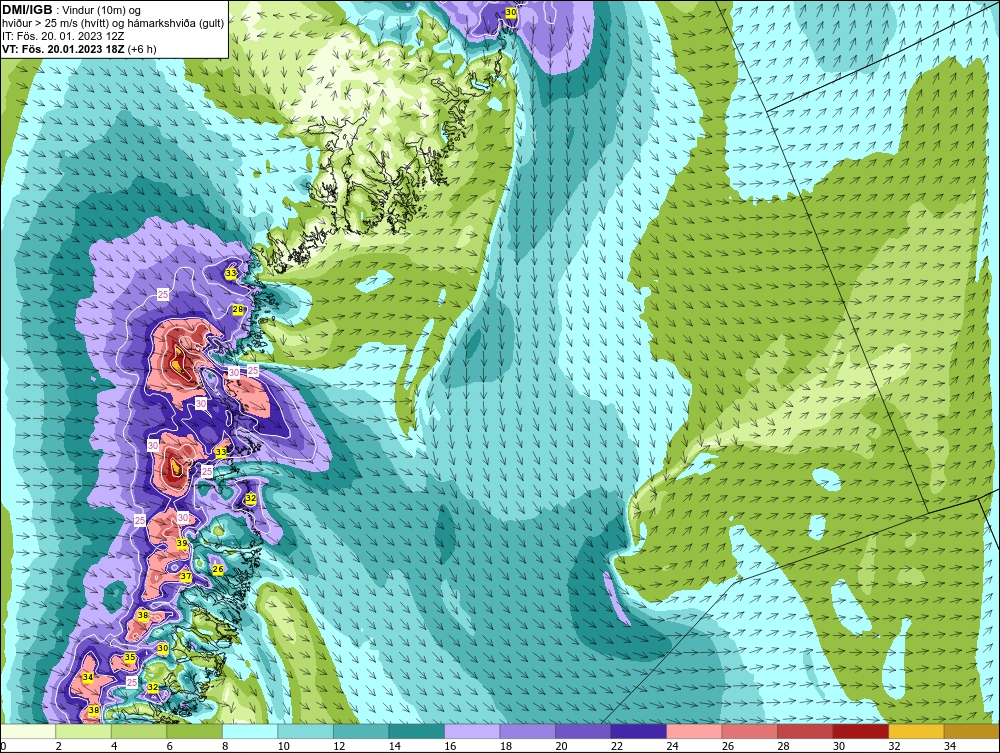Image resolution: width=1000 pixels, height=753 pixels.
Task: Click the 'VT: Fös. 20.01.2023 18Z (+6 h)' line
Action: pyautogui.click(x=79, y=49)
